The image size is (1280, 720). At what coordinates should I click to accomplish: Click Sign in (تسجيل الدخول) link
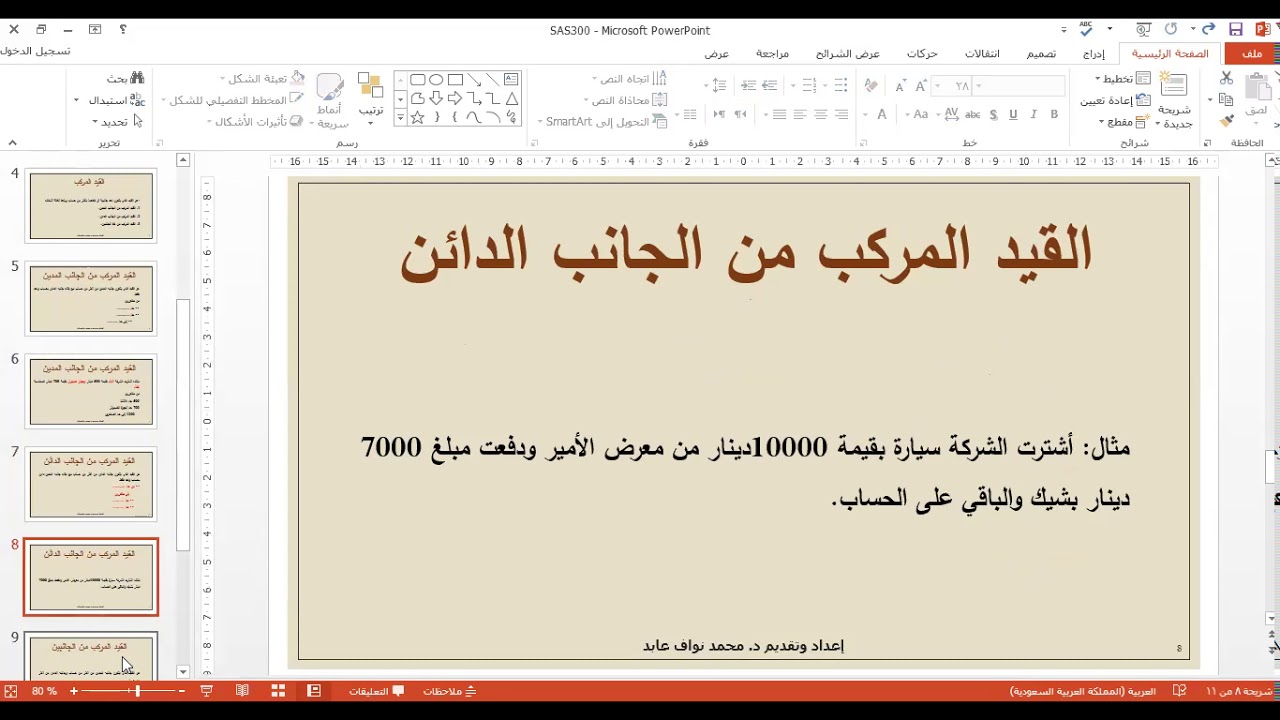coord(35,51)
